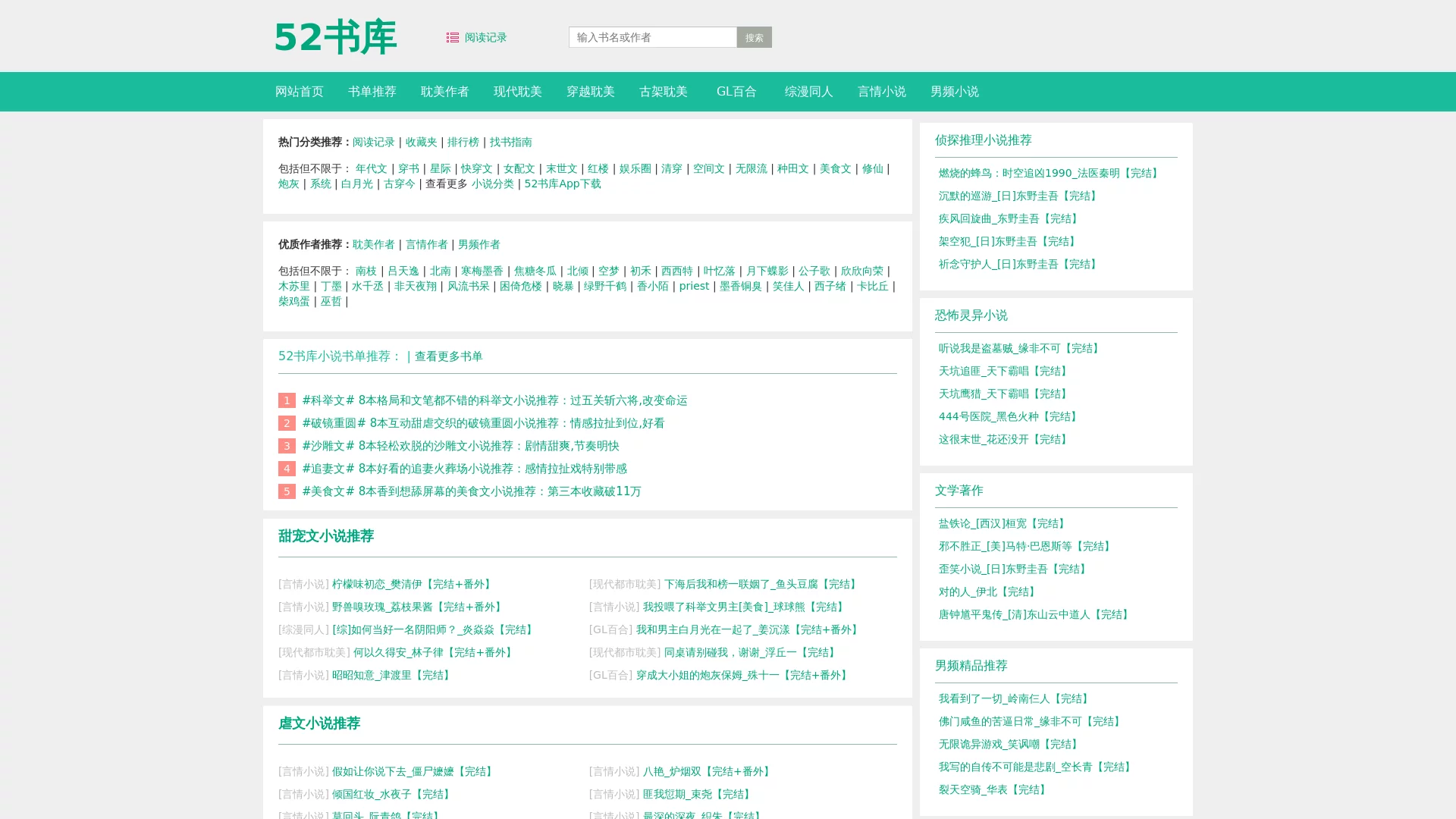
Task: Click the 阅读记录 header link text
Action: tap(486, 37)
